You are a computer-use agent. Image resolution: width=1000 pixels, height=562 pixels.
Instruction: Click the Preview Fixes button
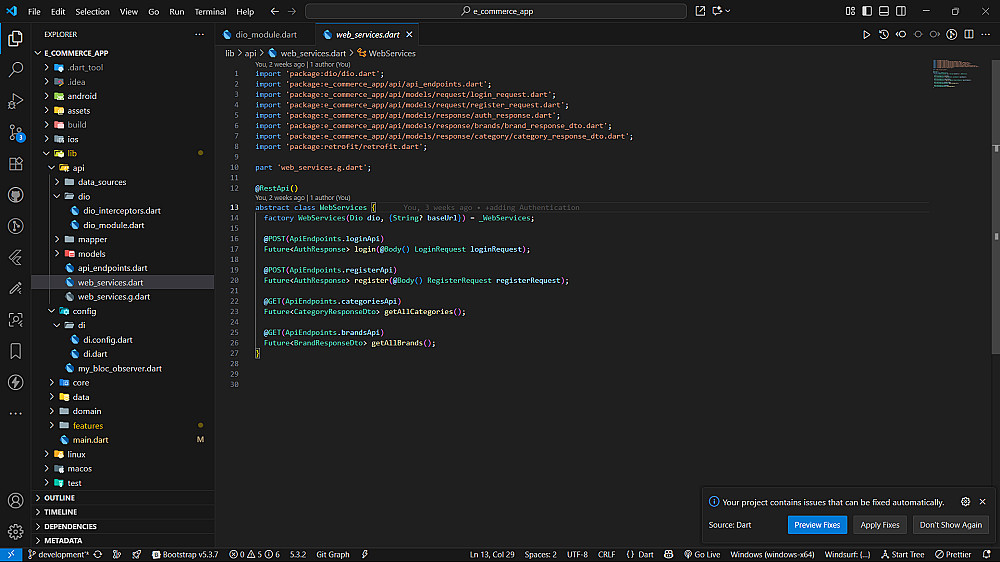click(816, 525)
